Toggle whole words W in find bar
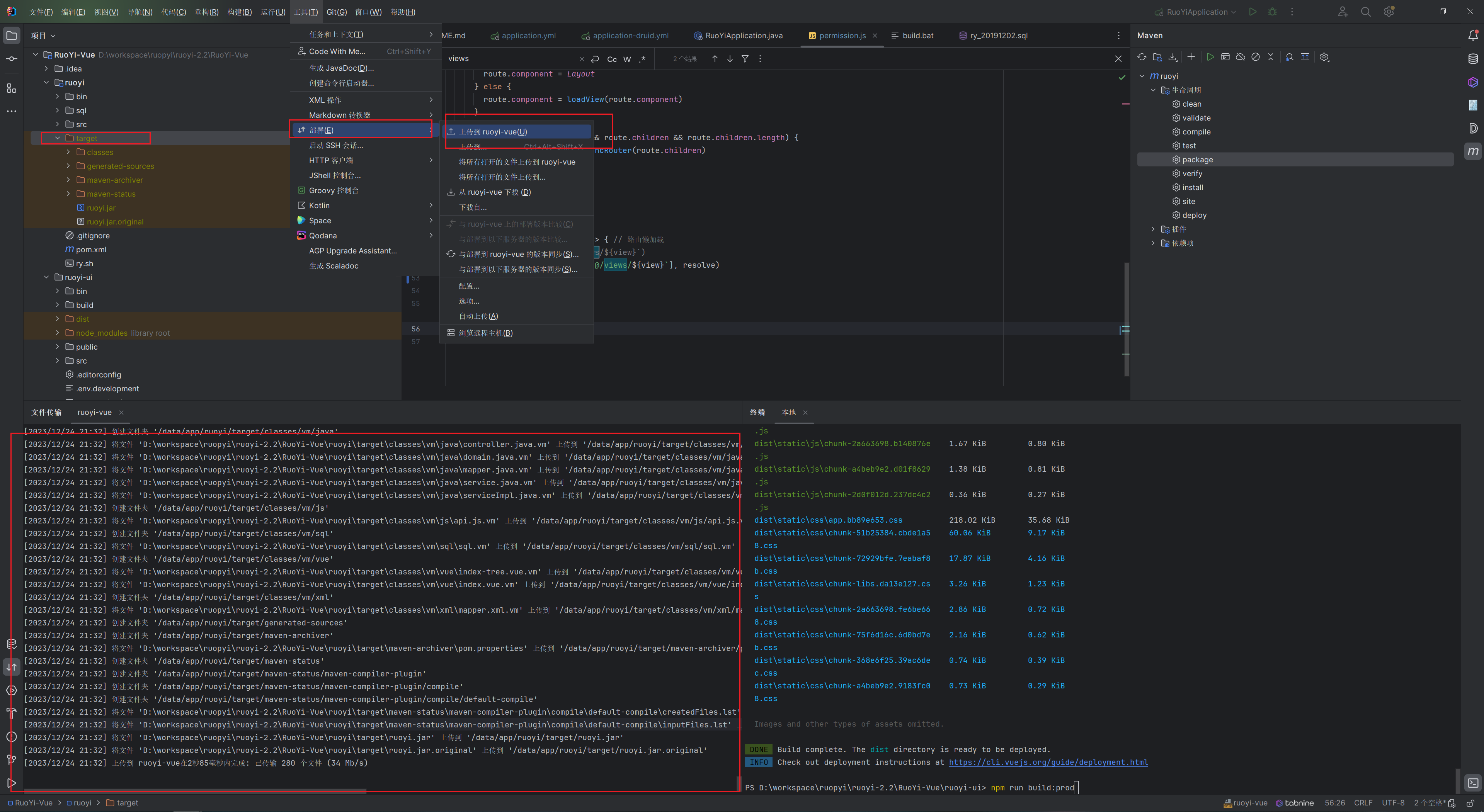The image size is (1484, 812). tap(627, 59)
